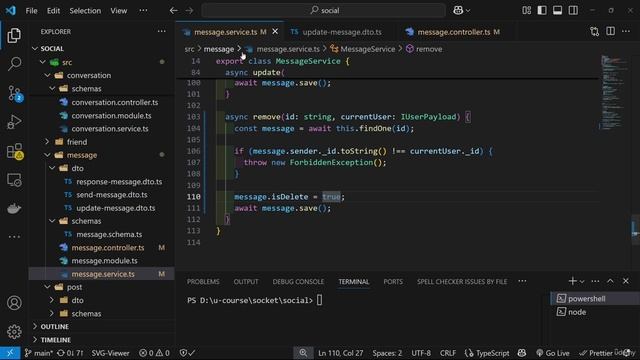Show hidden menu bar items

(143, 11)
